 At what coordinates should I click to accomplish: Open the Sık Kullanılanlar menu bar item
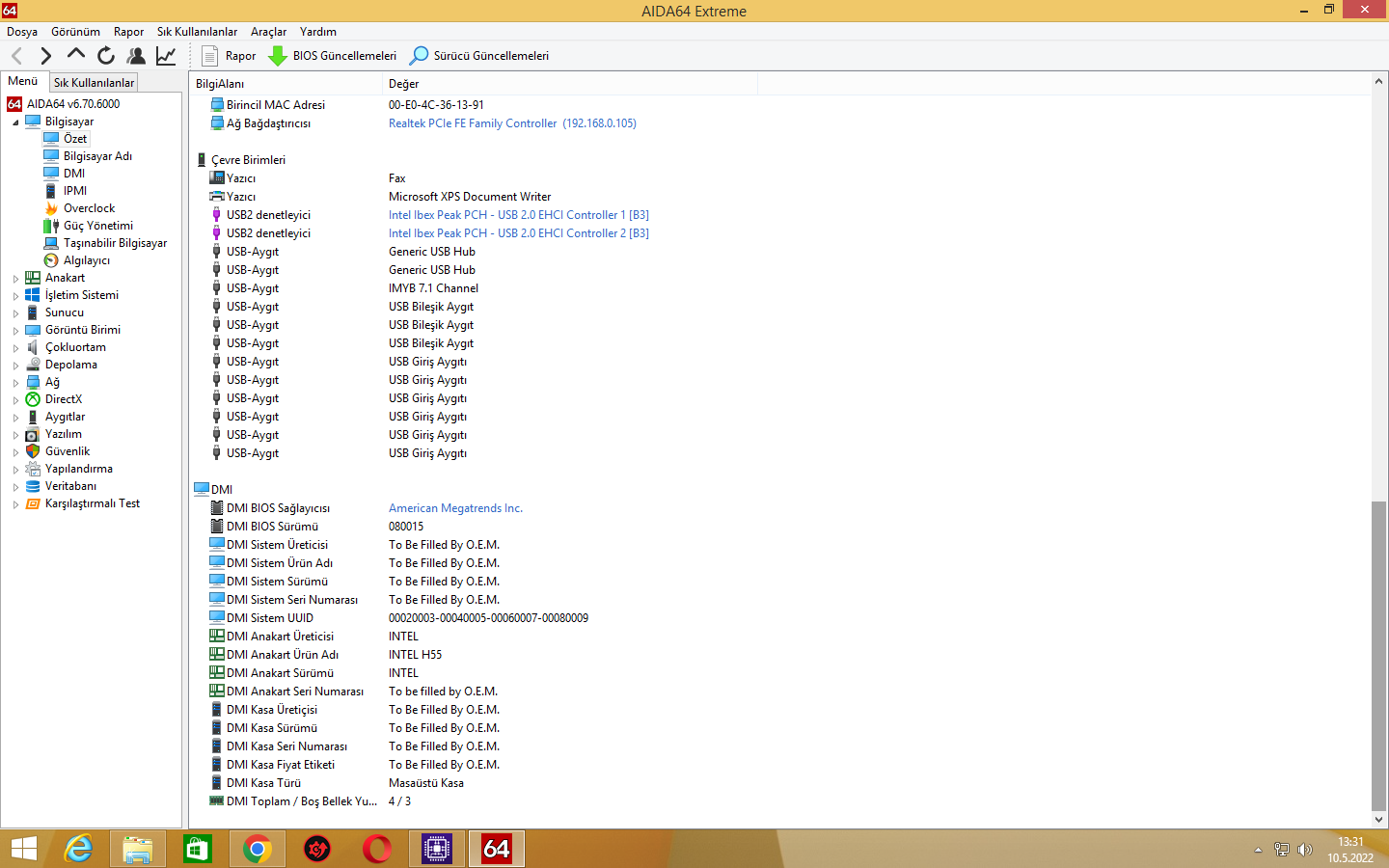click(197, 32)
